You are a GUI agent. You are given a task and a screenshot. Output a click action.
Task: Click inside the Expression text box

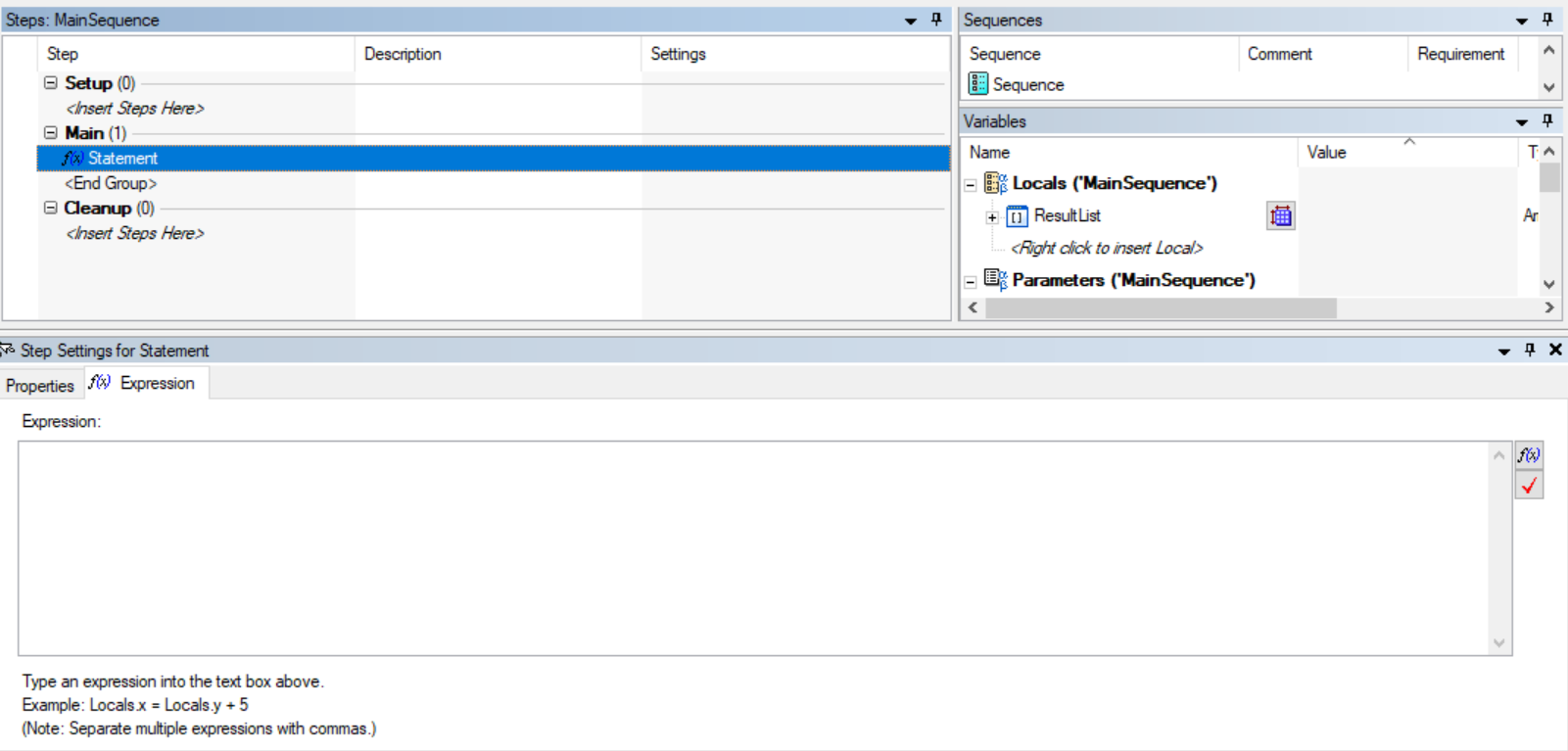754,548
